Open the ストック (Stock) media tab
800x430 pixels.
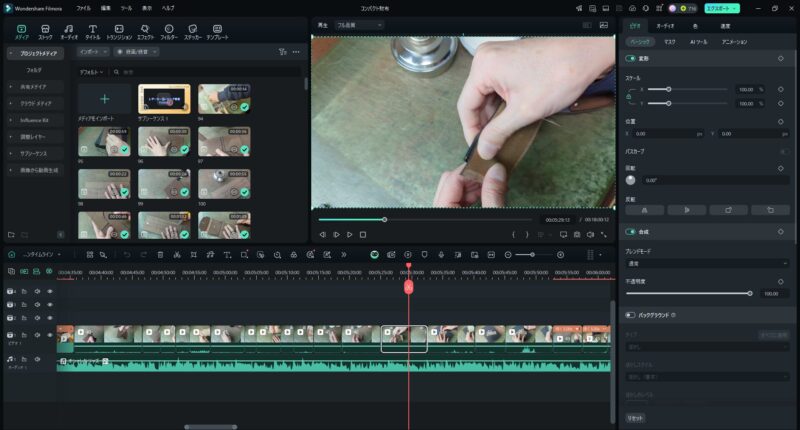(45, 32)
